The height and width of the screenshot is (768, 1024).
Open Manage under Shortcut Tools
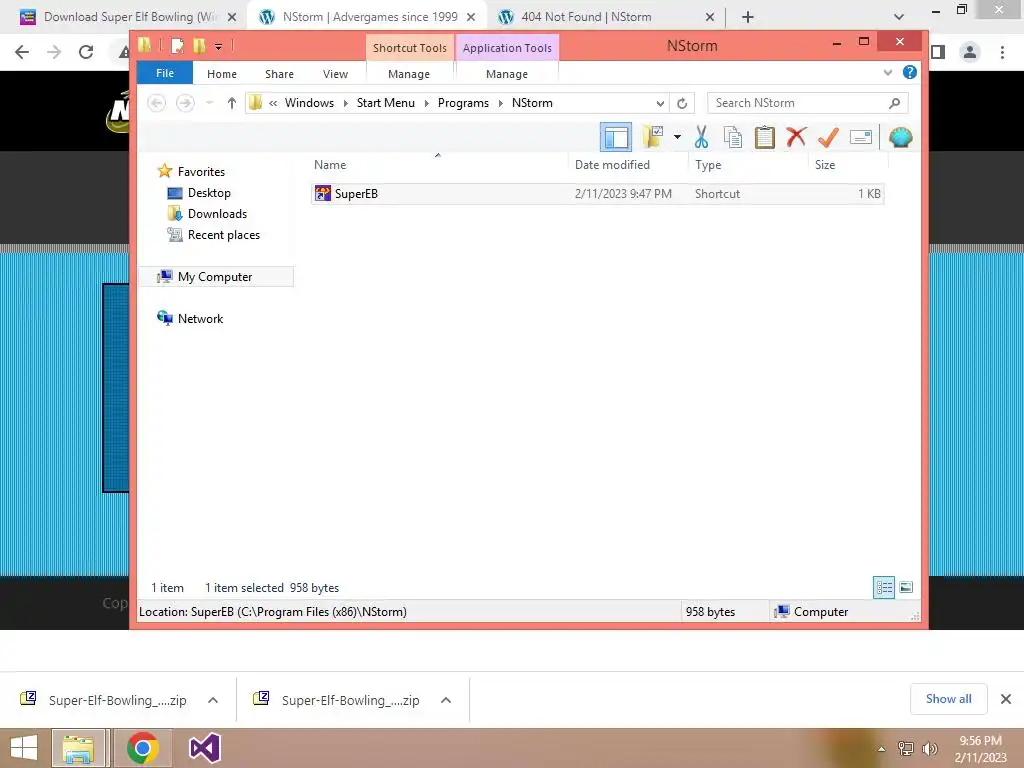409,74
